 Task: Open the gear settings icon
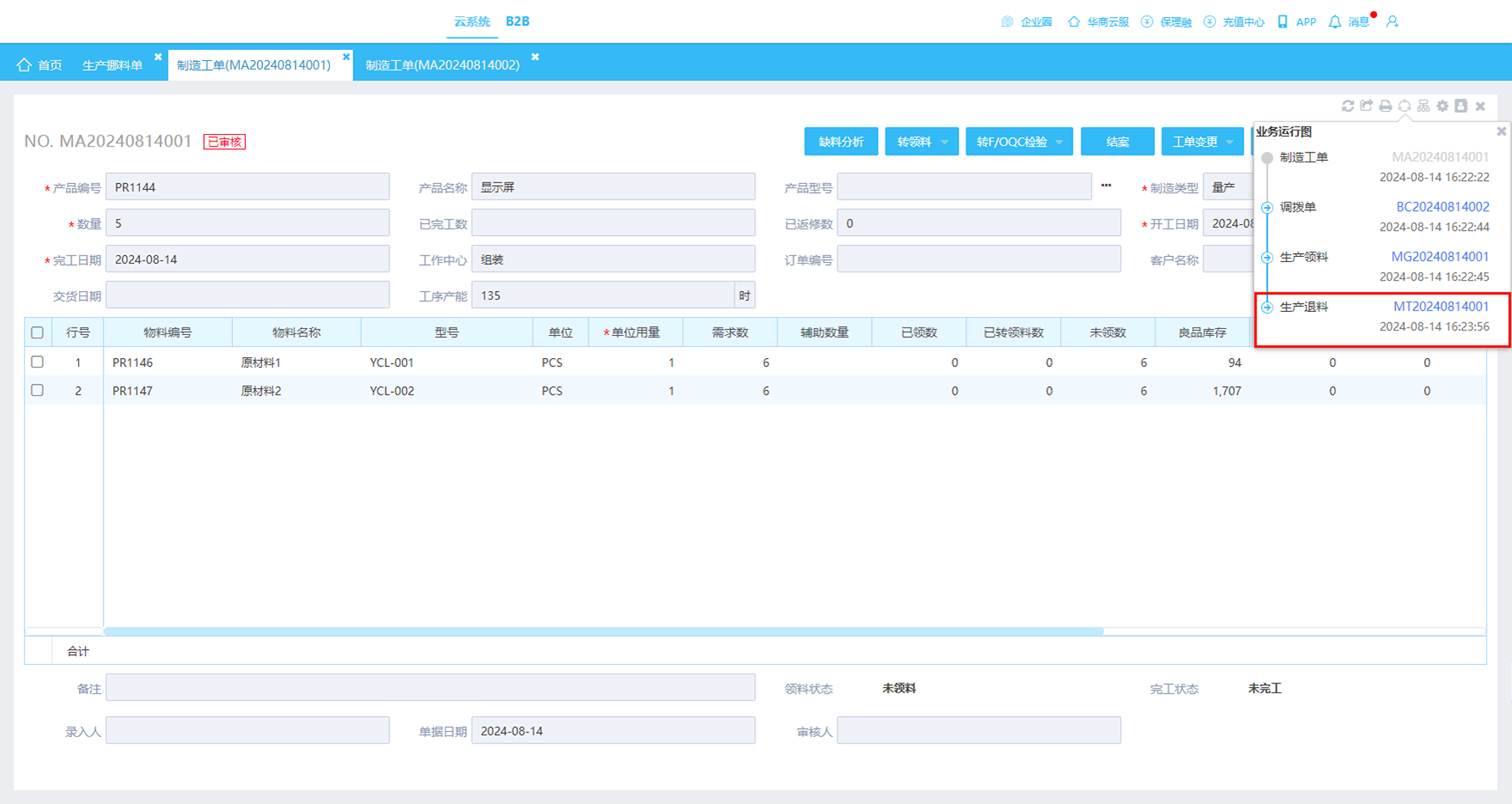pyautogui.click(x=1443, y=106)
